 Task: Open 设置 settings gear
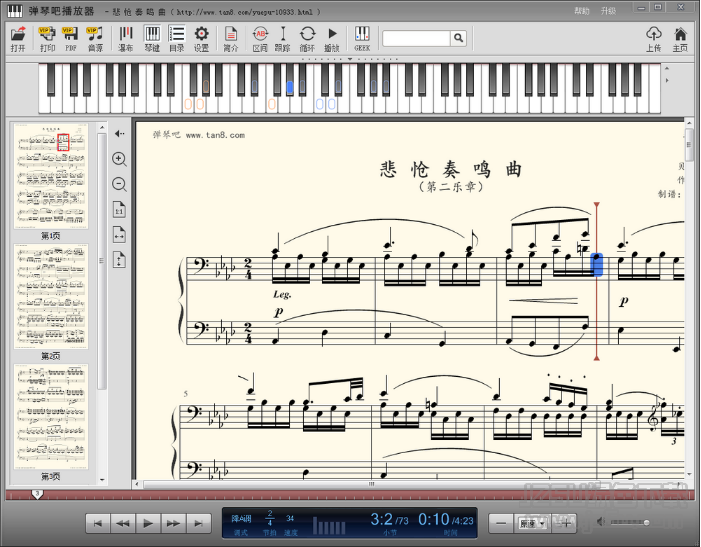point(201,38)
